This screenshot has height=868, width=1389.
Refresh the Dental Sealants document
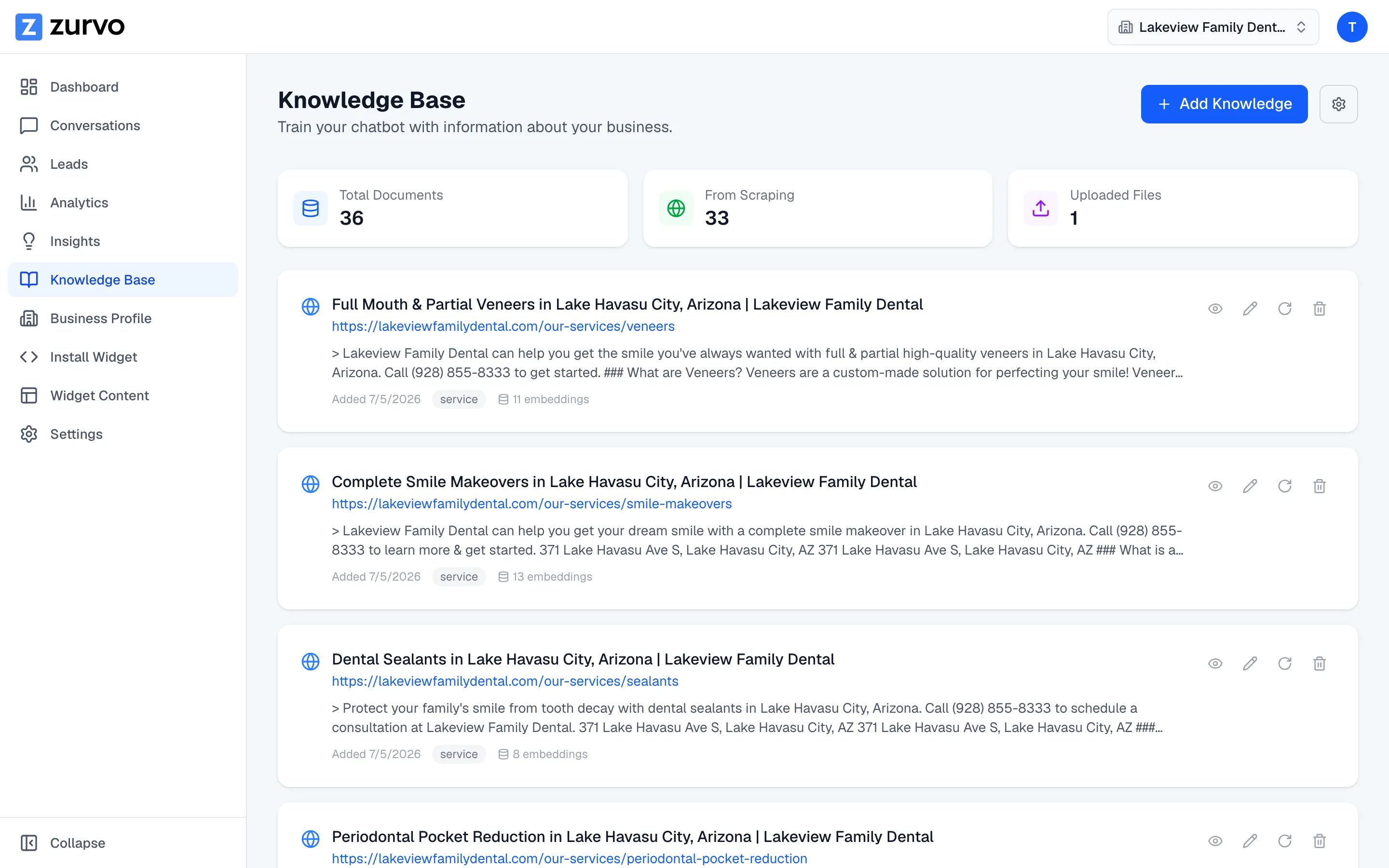click(x=1284, y=664)
